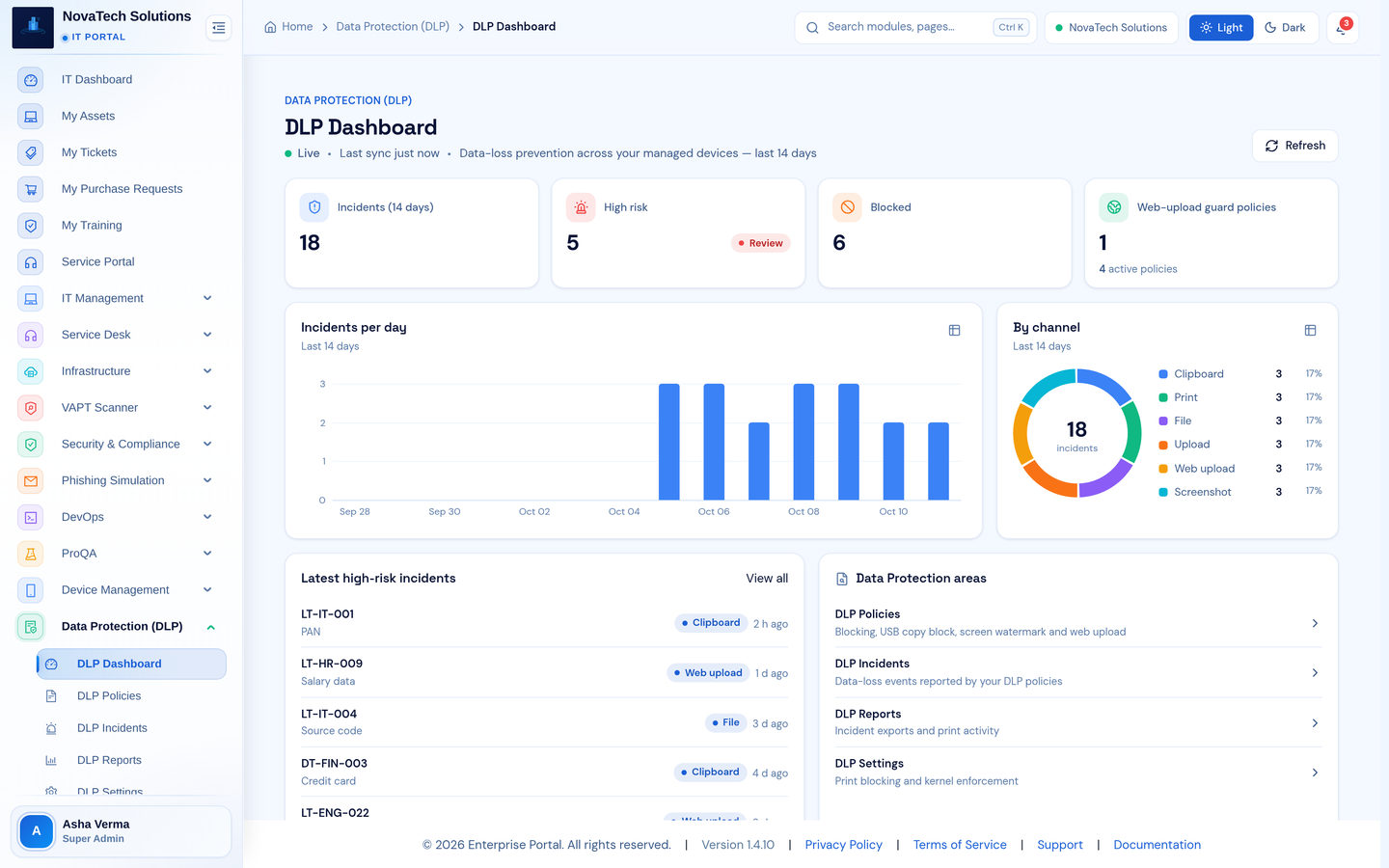
Task: Expand the DevOps menu chevron
Action: coord(207,517)
